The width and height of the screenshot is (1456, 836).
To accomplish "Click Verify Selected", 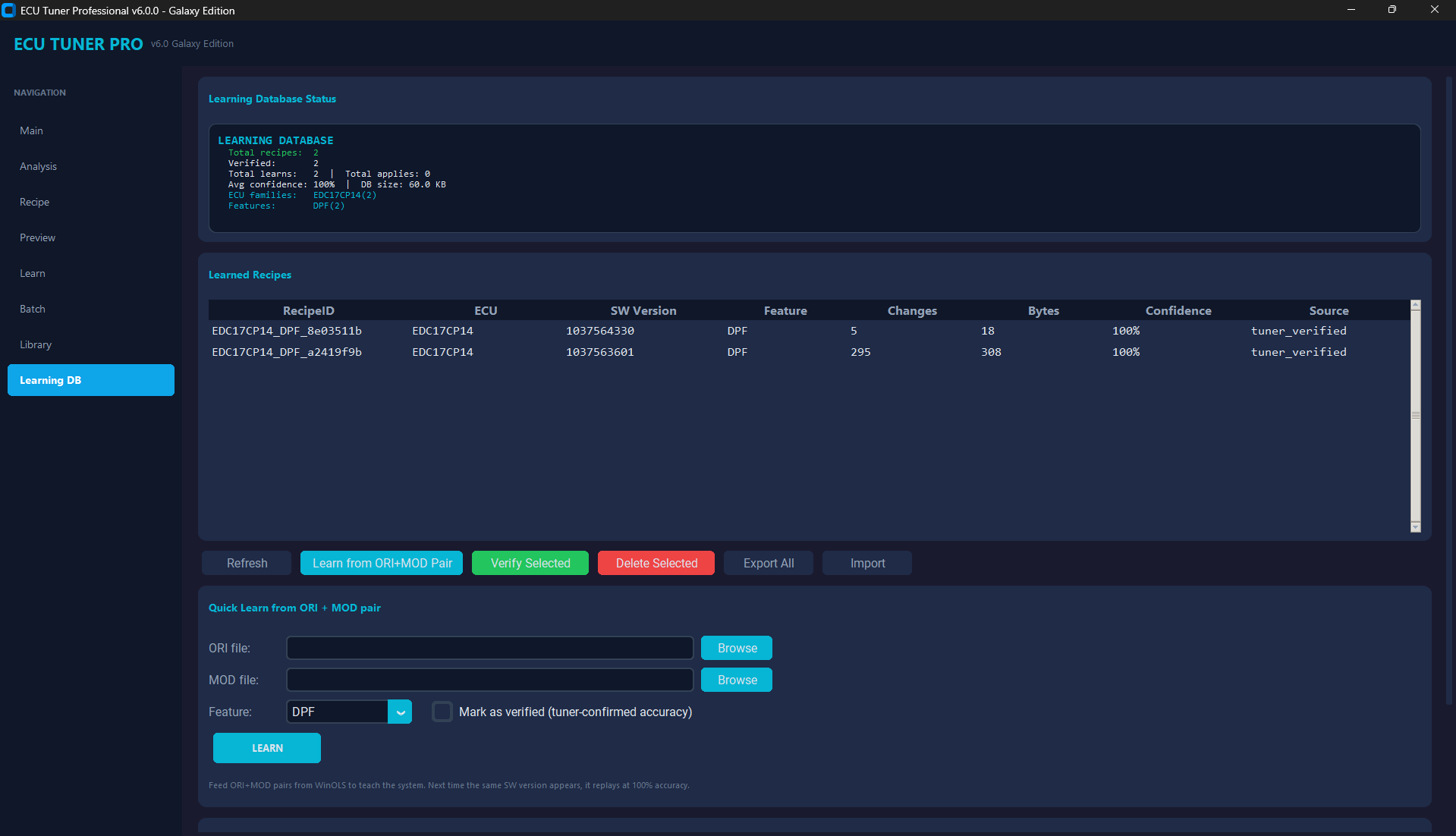I will pos(530,562).
